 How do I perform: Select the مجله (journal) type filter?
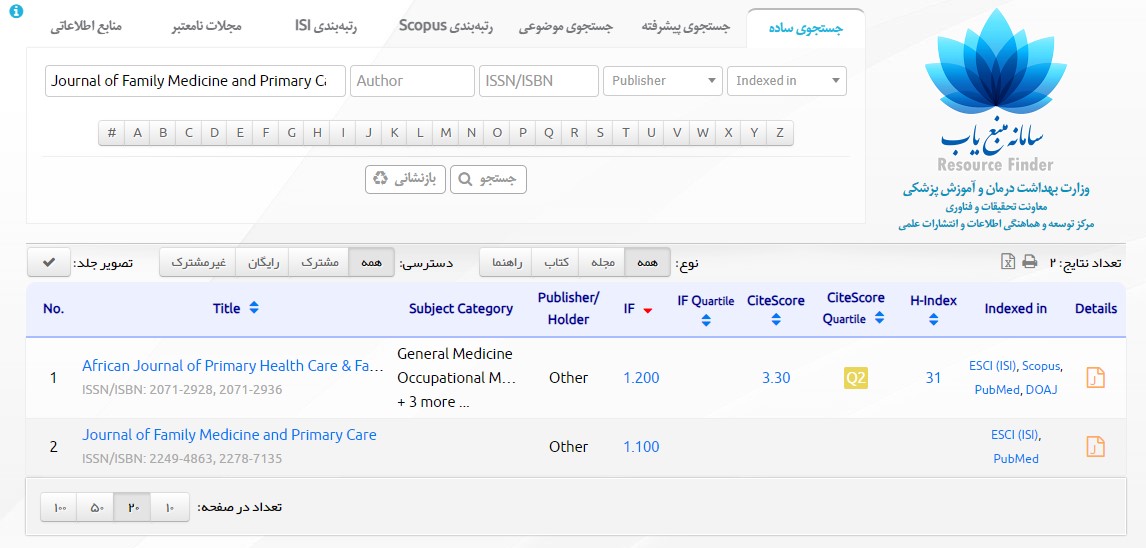tap(602, 262)
